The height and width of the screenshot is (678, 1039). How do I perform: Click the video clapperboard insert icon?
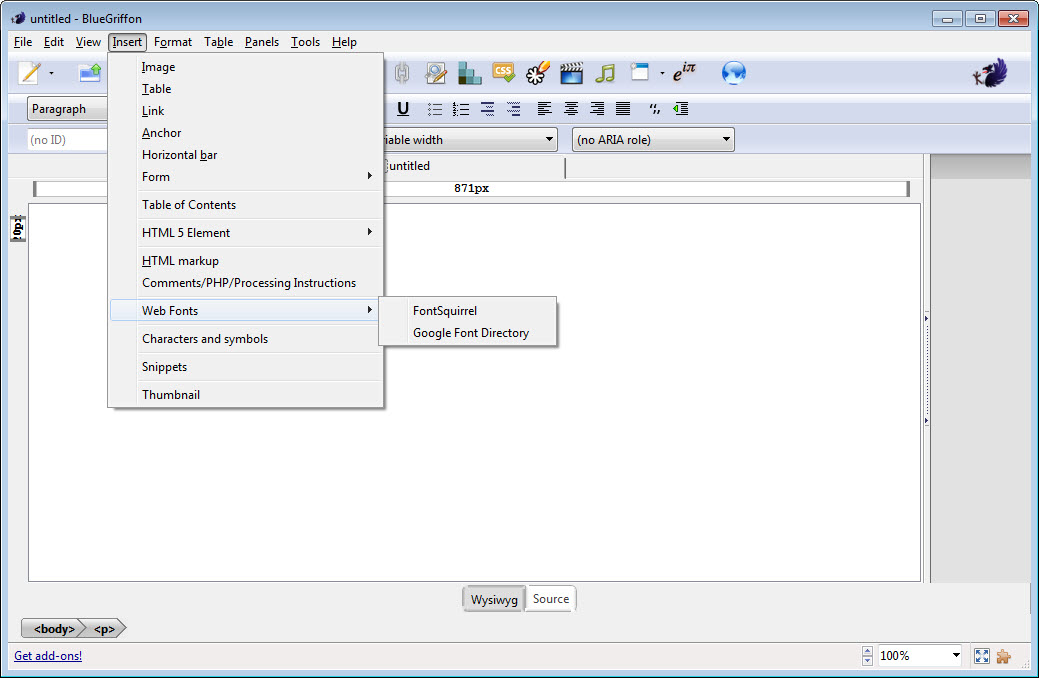click(x=571, y=73)
